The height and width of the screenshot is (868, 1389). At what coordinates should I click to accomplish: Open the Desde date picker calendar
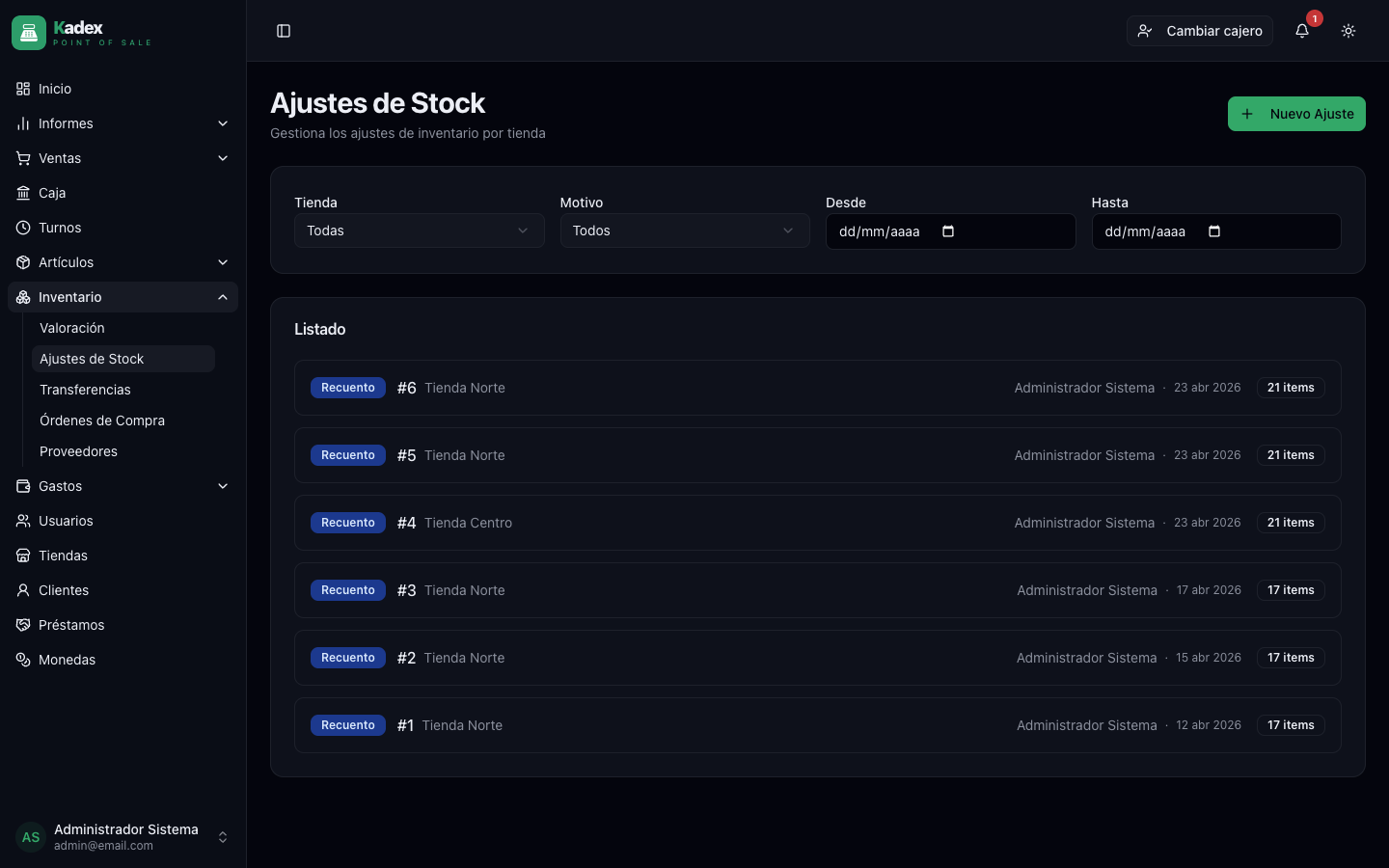[x=949, y=231]
